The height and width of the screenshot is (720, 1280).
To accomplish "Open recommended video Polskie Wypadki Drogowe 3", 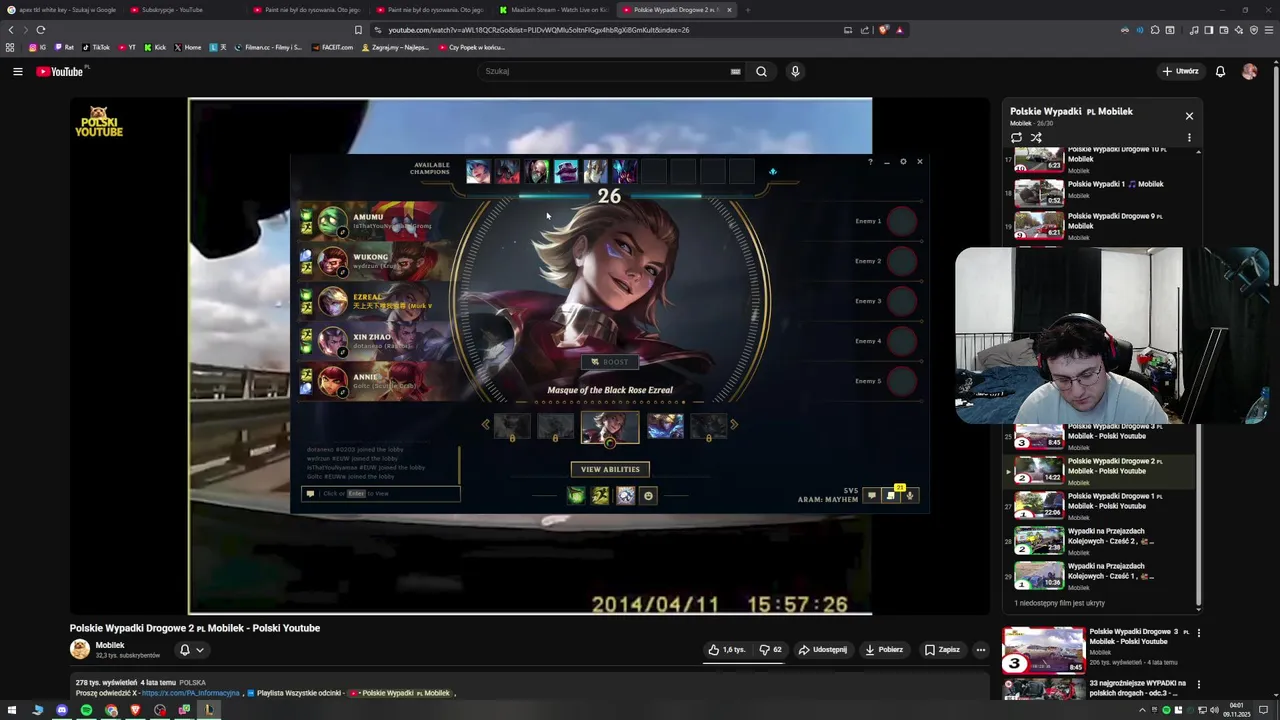I will [1043, 650].
